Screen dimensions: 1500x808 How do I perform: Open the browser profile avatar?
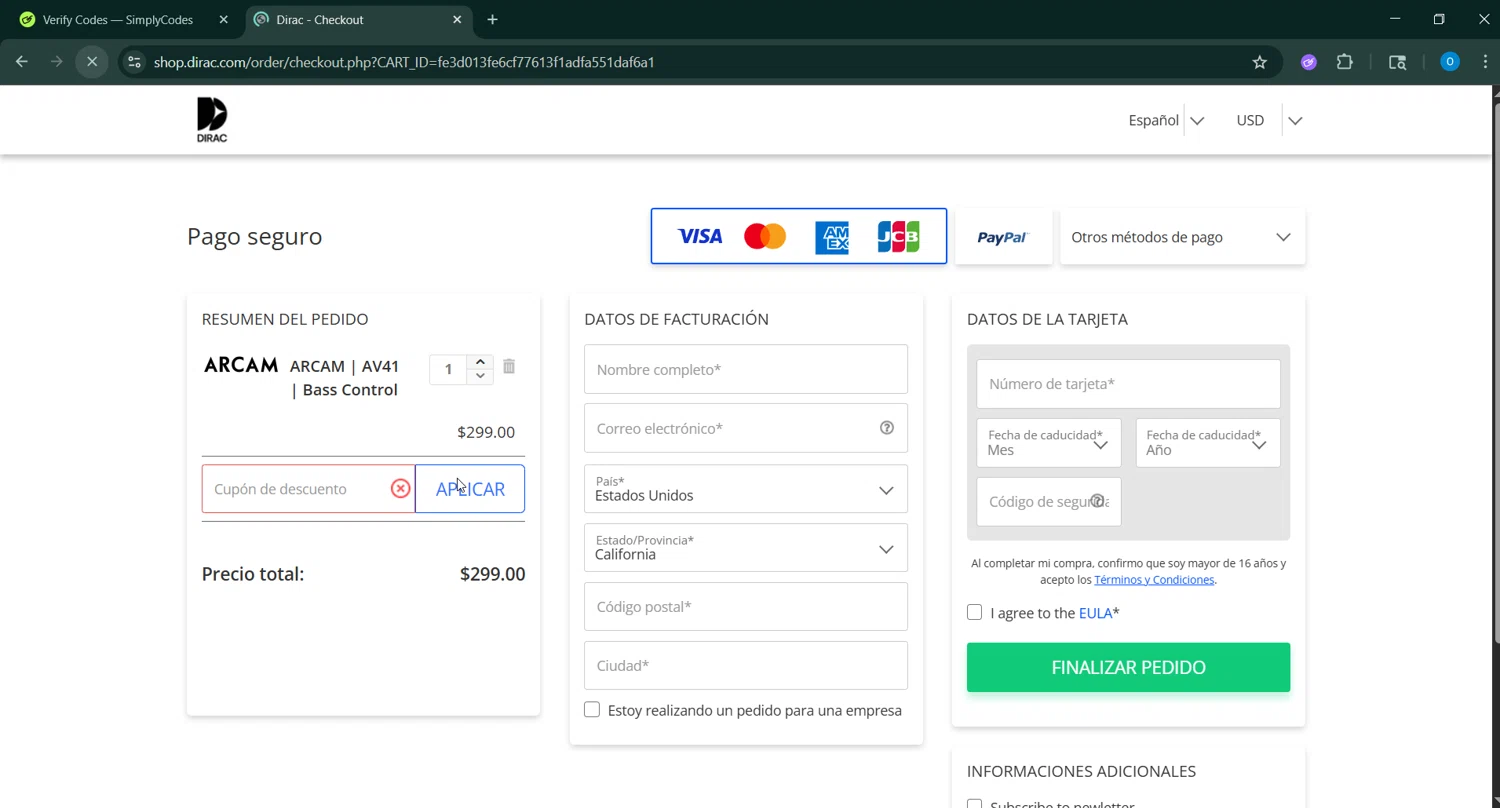click(x=1450, y=62)
